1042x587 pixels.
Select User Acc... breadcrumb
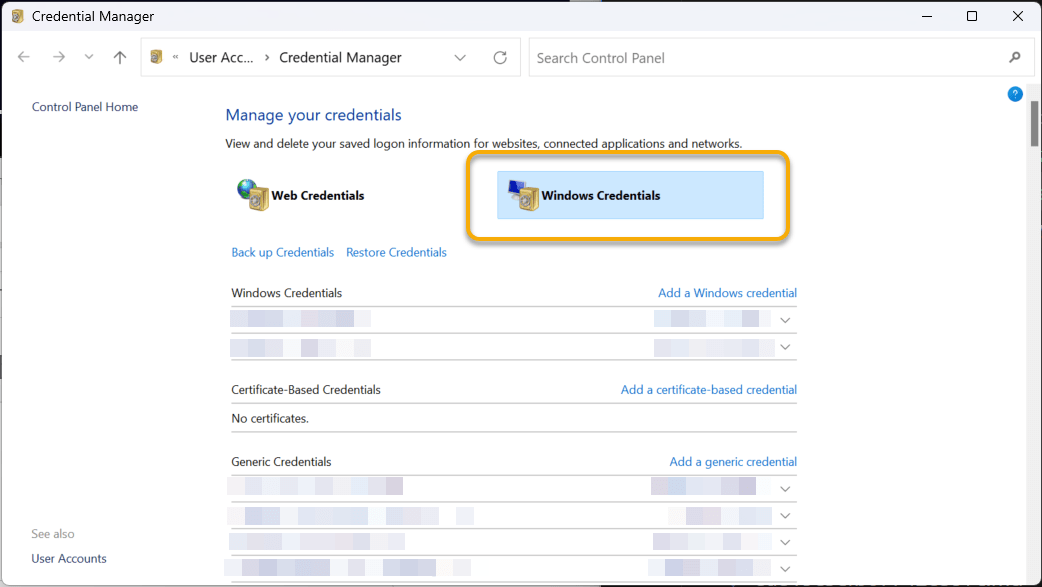pos(221,58)
